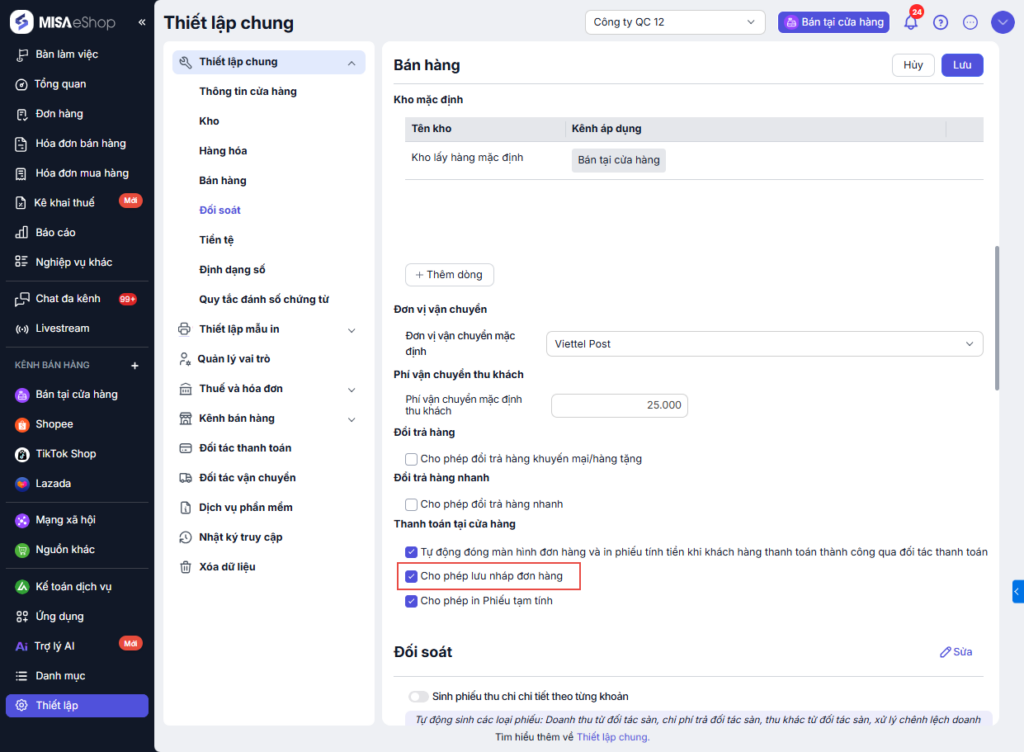Click the Tổng quan compass icon
1024x752 pixels.
[x=22, y=84]
